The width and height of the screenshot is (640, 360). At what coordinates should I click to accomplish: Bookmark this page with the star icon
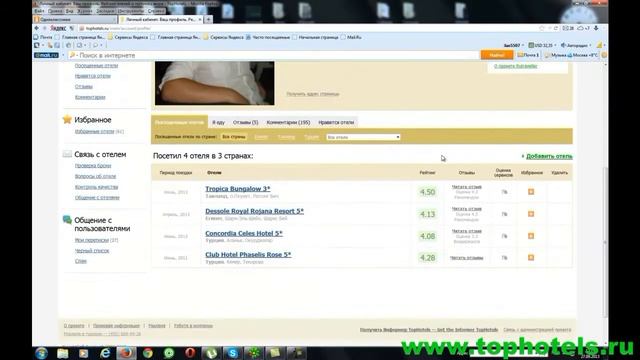[542, 28]
